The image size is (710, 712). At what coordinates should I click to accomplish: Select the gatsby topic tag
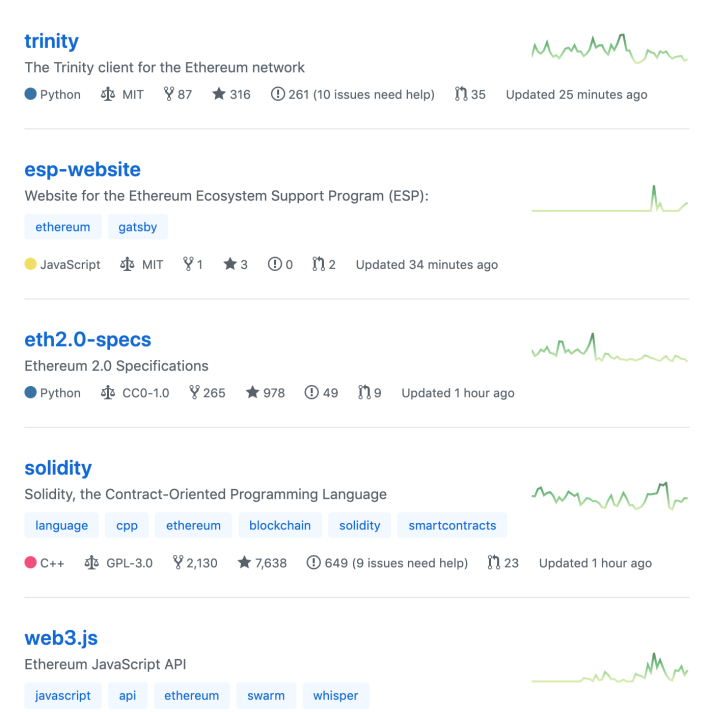pyautogui.click(x=138, y=227)
